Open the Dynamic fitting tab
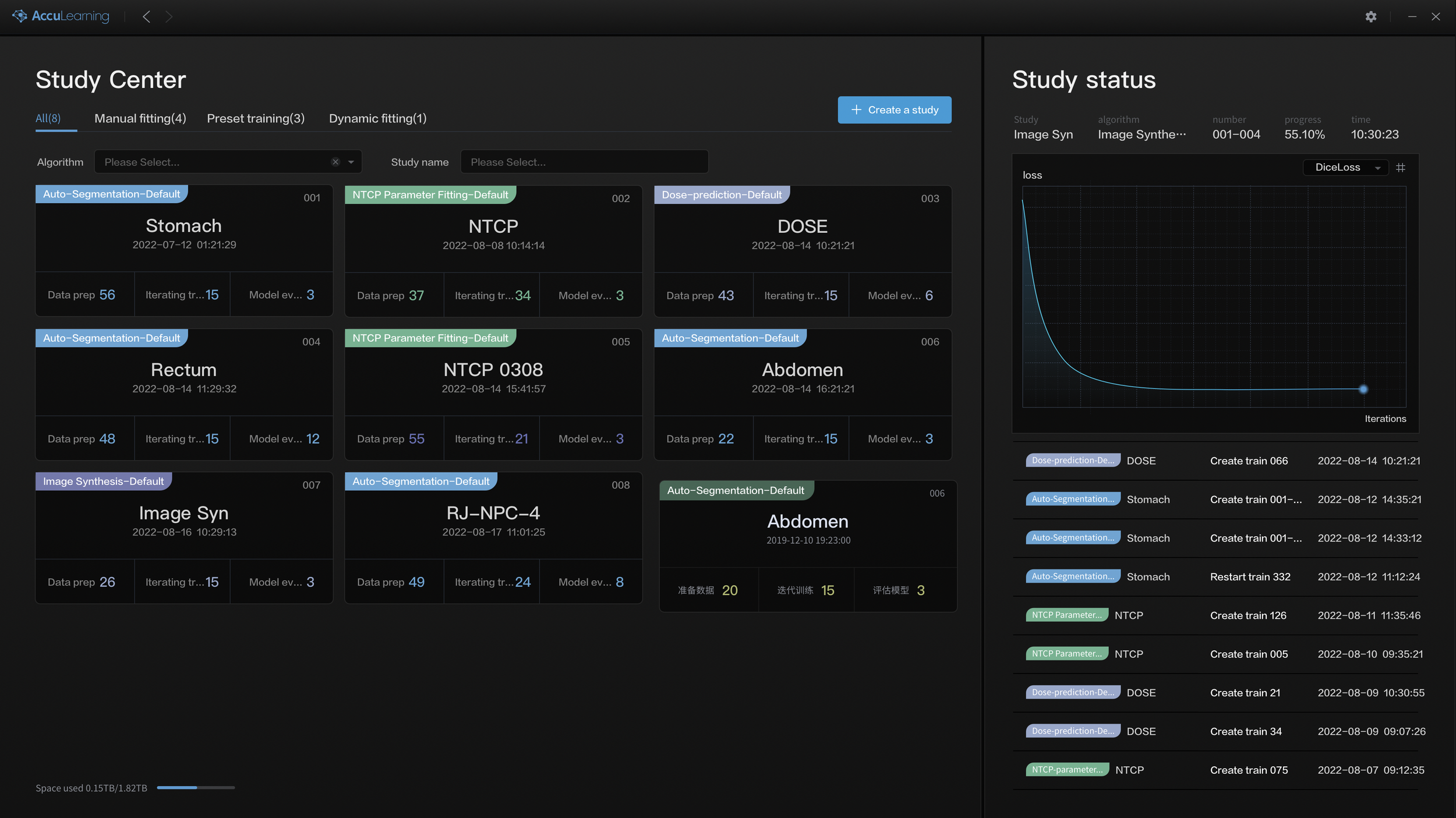Viewport: 1456px width, 818px height. click(x=377, y=118)
